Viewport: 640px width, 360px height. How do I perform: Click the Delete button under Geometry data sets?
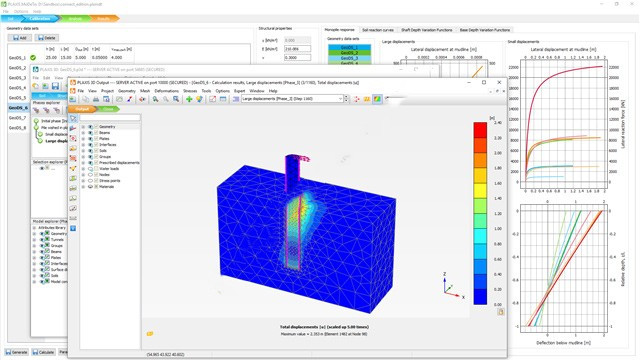click(x=47, y=38)
